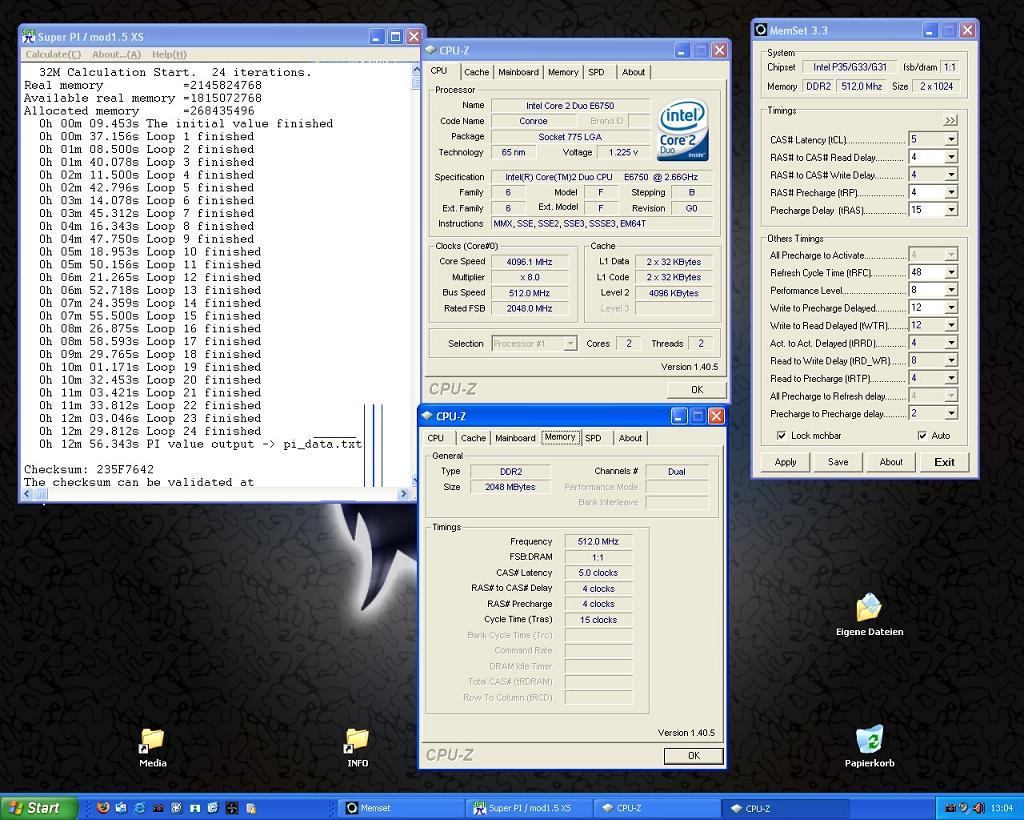Select the Papierkorb recycle bin icon

869,746
